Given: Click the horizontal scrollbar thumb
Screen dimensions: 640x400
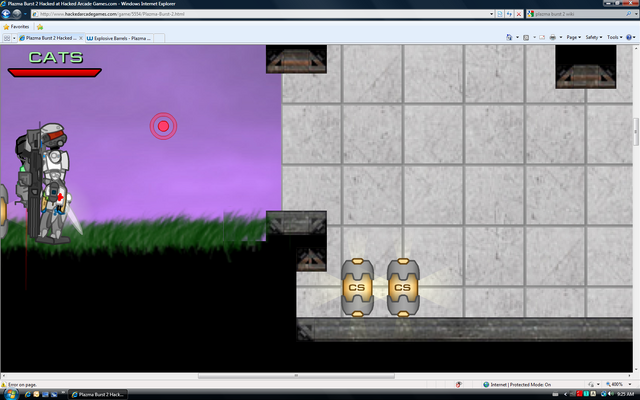Looking at the screenshot, I should coord(296,376).
